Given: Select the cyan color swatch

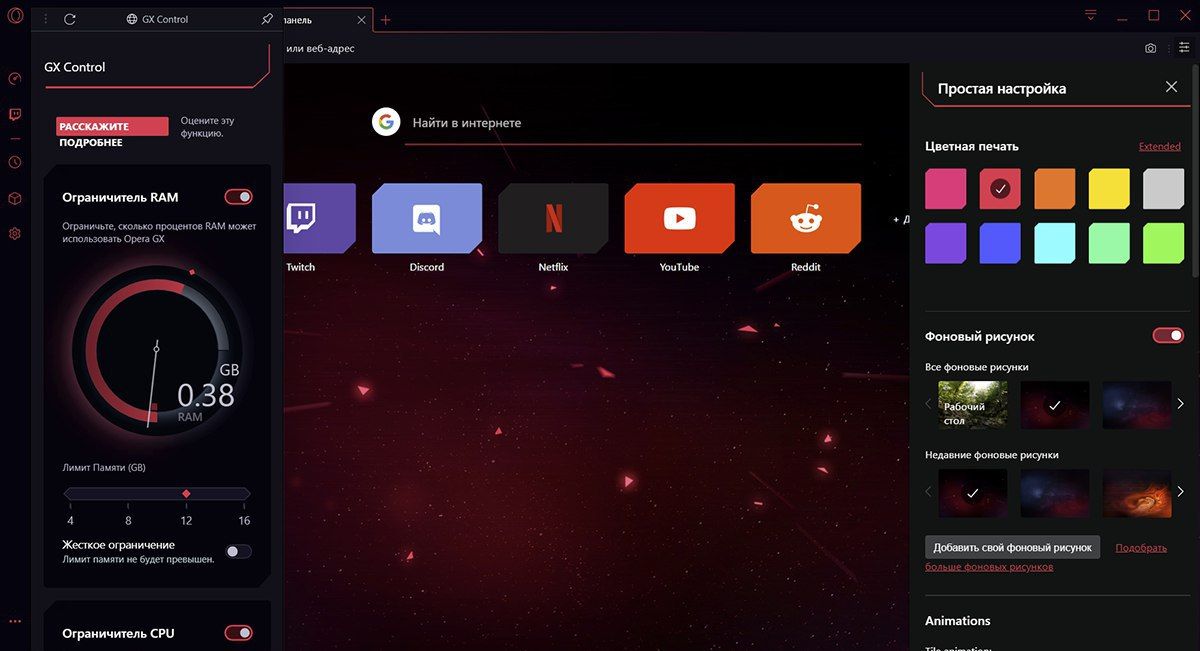Looking at the screenshot, I should click(x=1055, y=243).
